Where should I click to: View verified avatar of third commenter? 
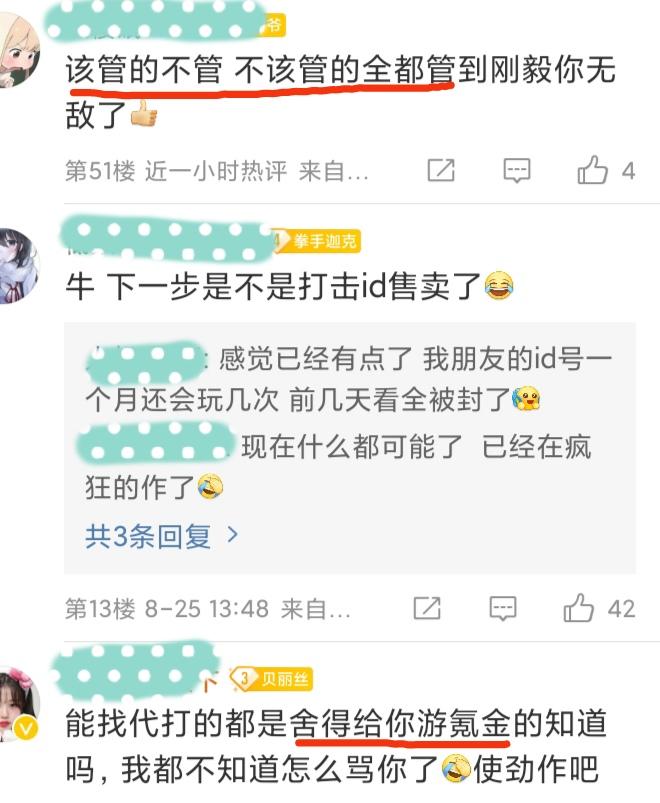19,705
